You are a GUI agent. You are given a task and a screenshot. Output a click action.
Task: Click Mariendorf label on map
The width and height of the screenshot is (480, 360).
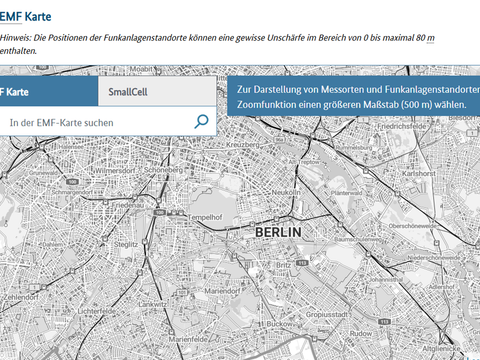[222, 291]
